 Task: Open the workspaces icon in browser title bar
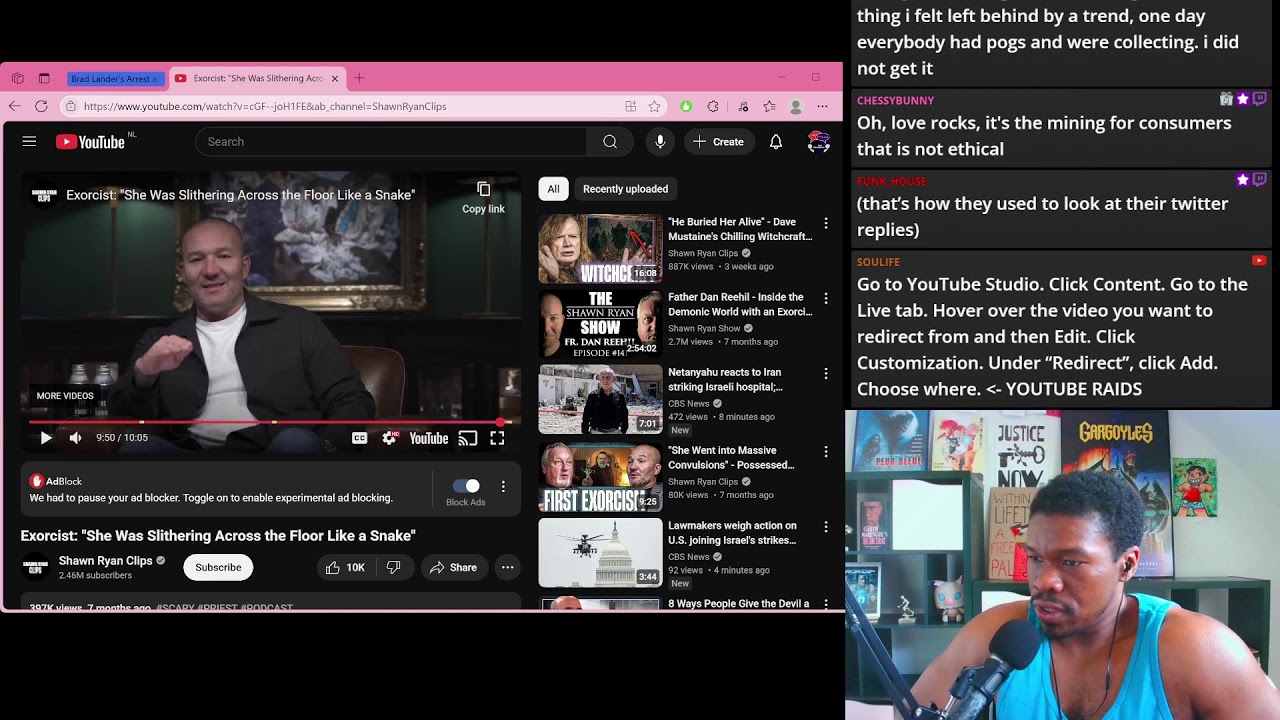pyautogui.click(x=18, y=78)
